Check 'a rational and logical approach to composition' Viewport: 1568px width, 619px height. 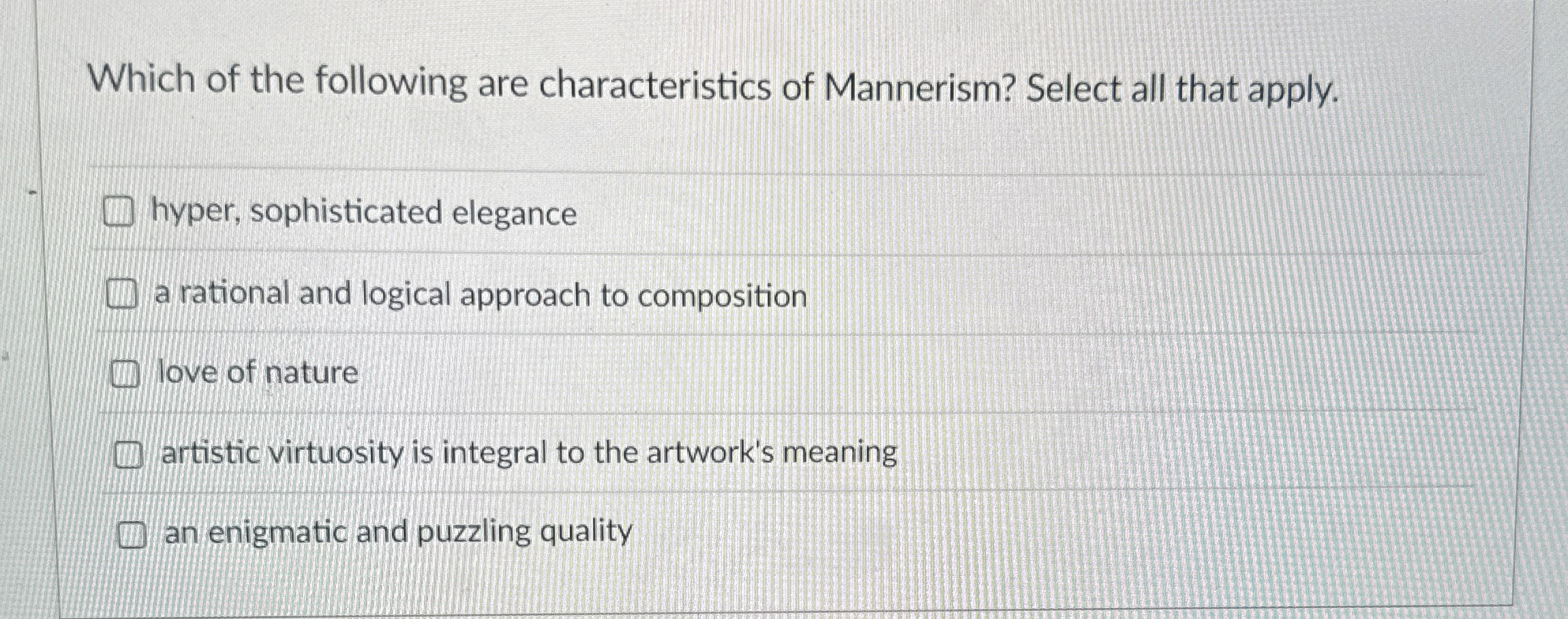click(123, 295)
